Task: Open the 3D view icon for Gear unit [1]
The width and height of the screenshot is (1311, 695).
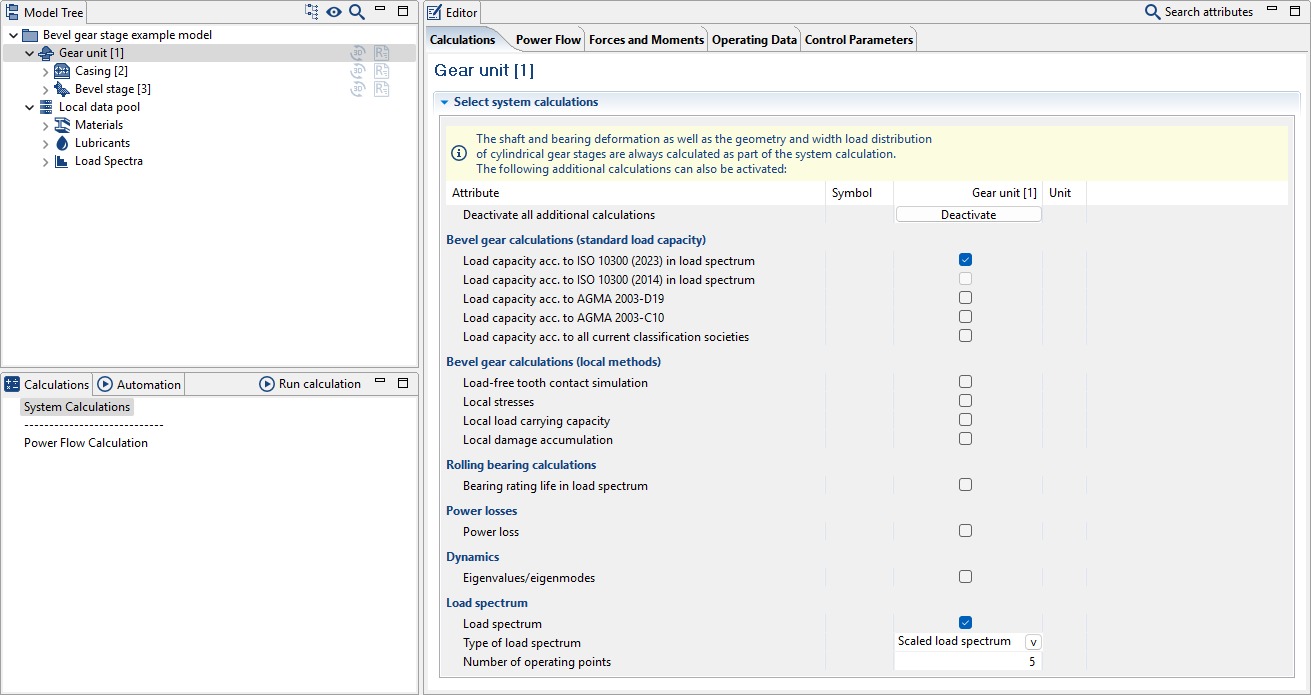Action: tap(357, 52)
